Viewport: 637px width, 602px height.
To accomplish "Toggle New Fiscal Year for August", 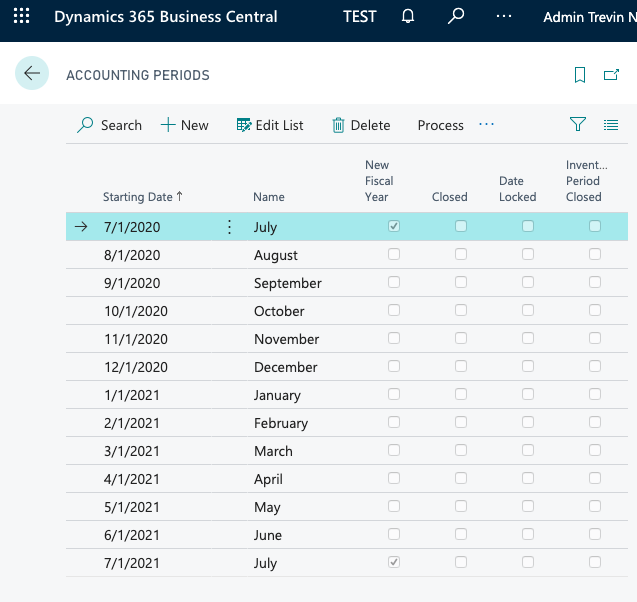I will click(x=394, y=255).
